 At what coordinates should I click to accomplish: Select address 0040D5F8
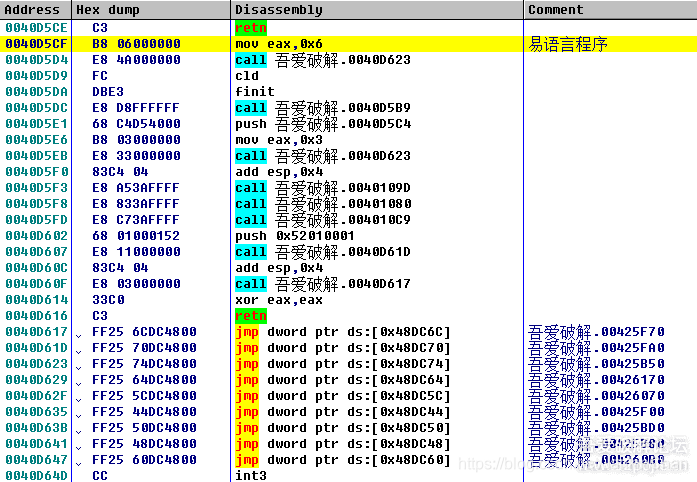tap(36, 204)
